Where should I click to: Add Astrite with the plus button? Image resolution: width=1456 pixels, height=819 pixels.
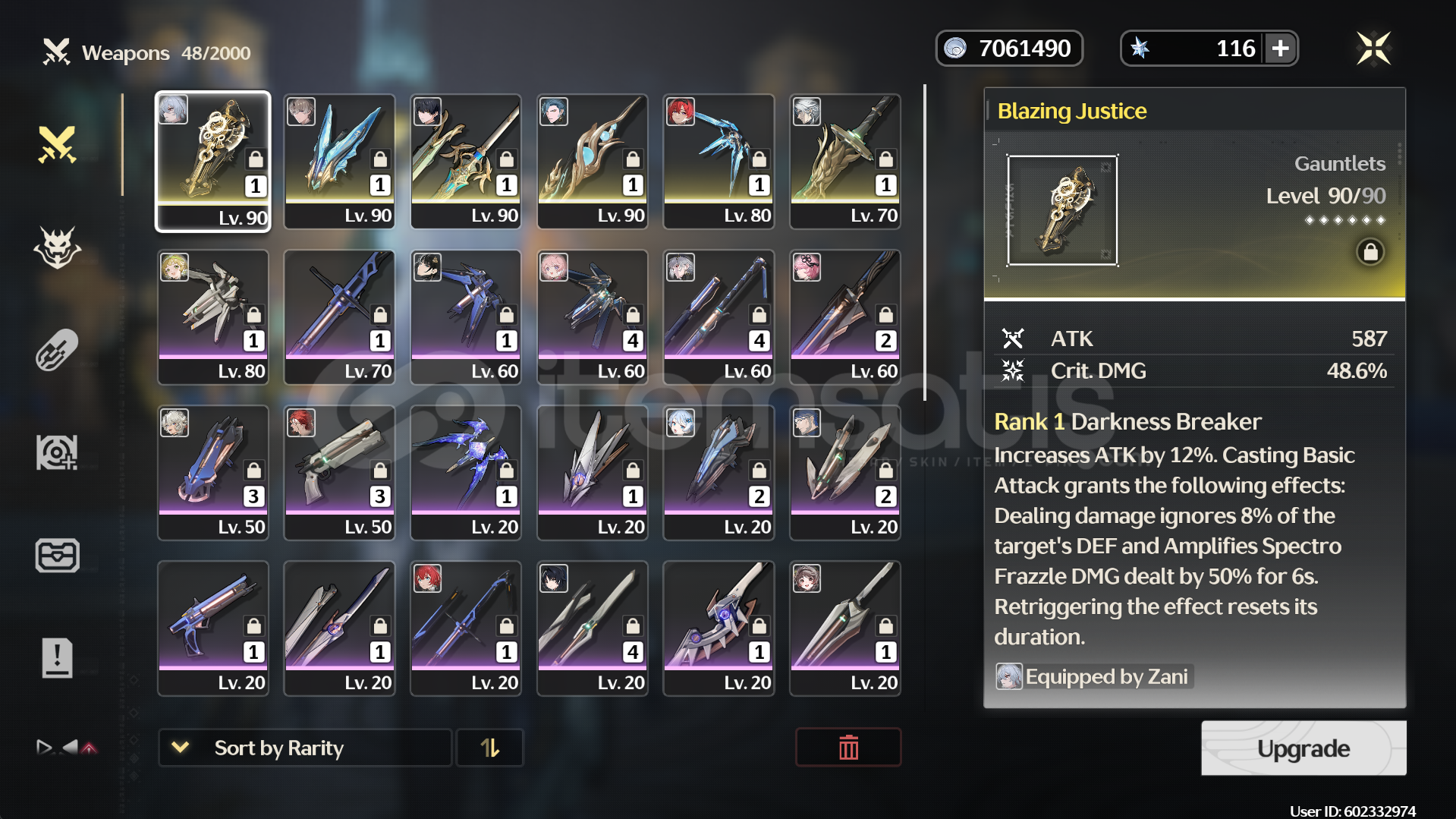point(1281,49)
